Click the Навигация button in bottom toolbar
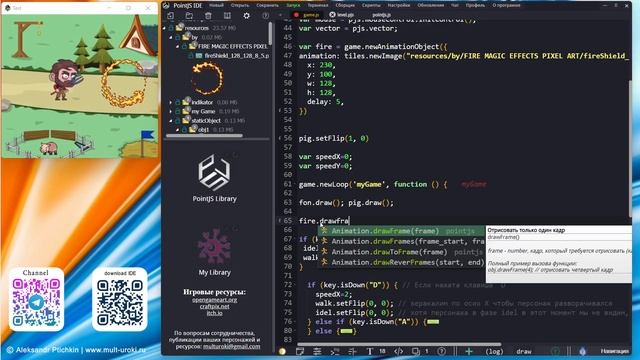 [615, 351]
